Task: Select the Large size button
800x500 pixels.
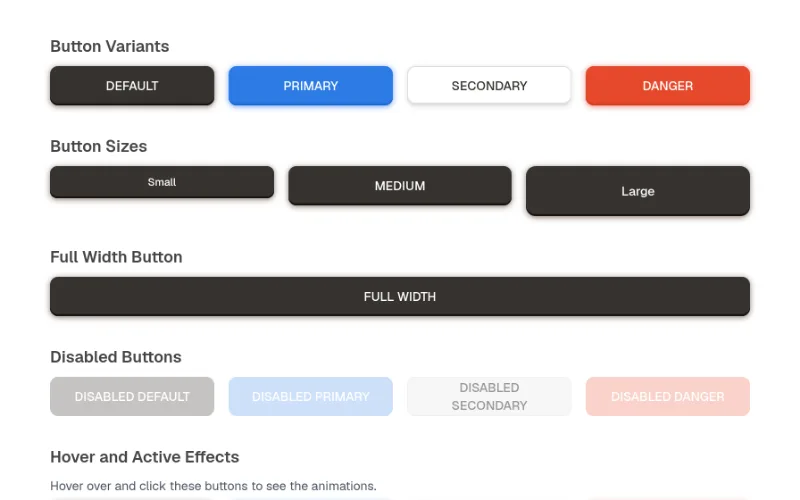Action: coord(638,191)
